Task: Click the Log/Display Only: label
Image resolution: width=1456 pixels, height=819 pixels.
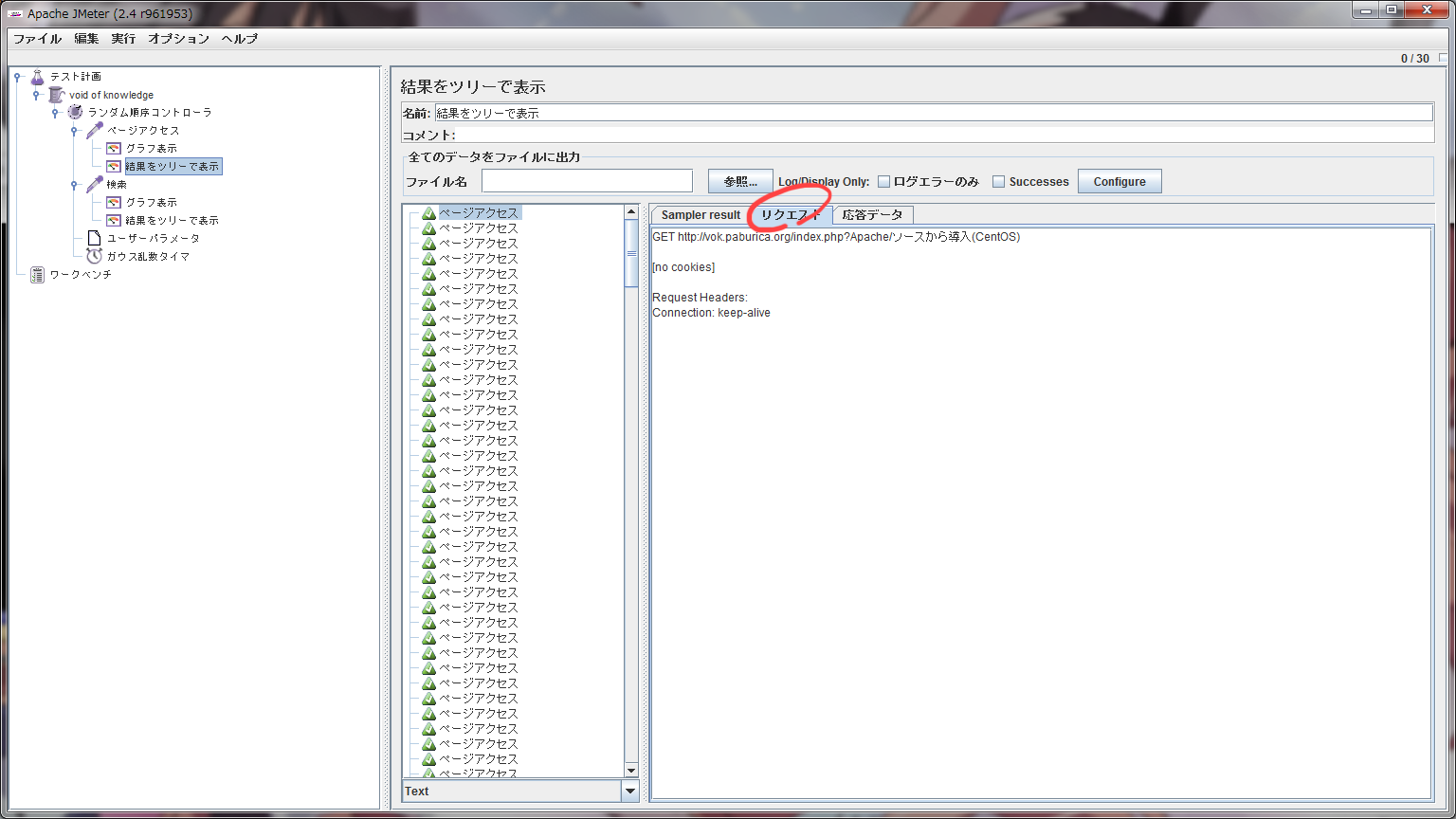Action: [x=824, y=182]
